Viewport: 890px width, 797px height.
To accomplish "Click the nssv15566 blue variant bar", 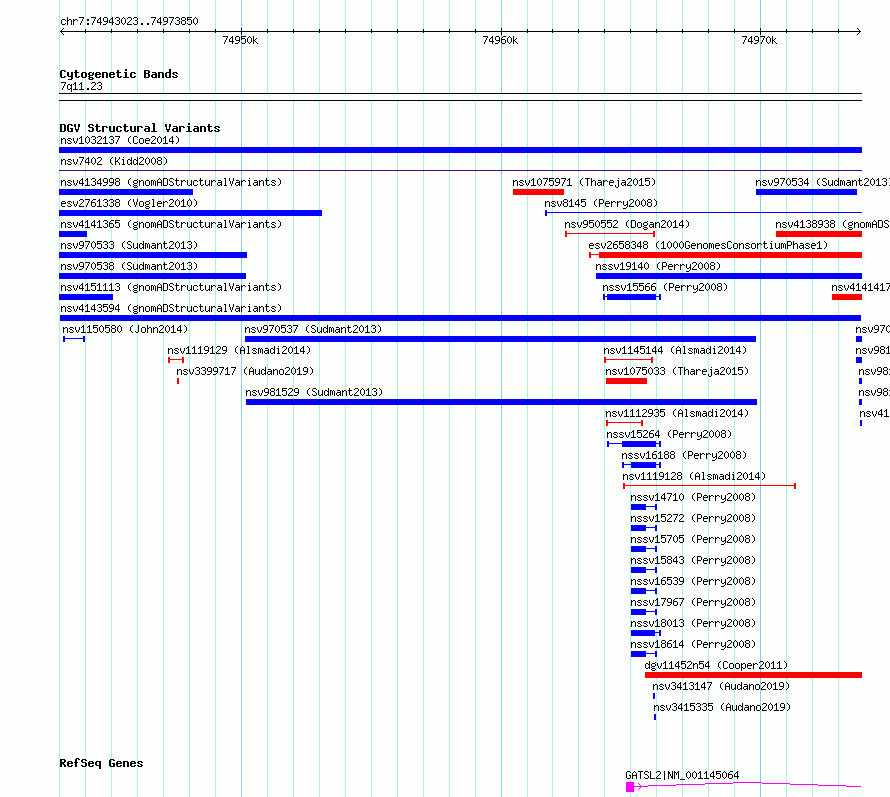I will 632,297.
